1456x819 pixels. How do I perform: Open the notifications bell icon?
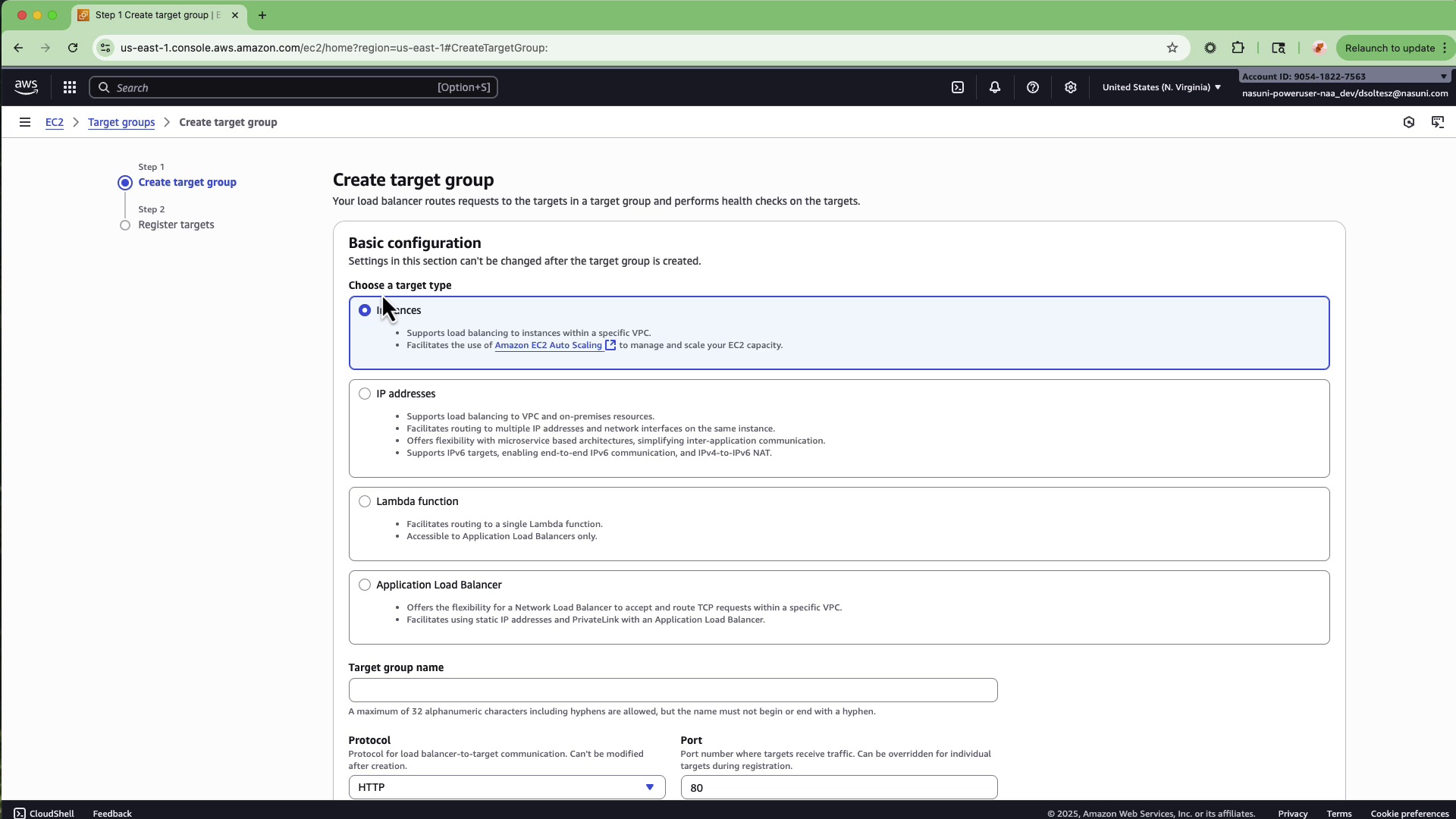pos(995,87)
